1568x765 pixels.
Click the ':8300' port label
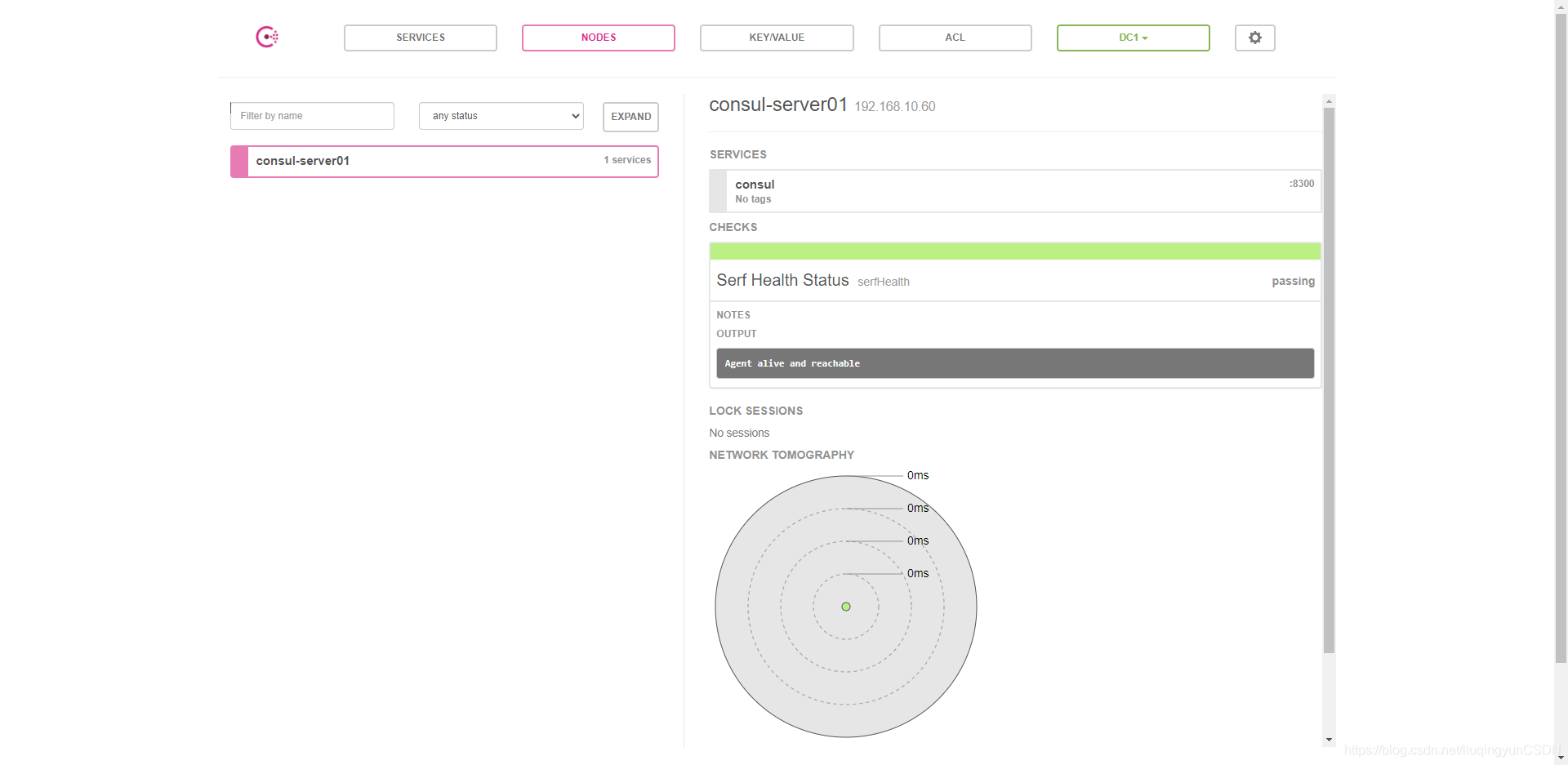1302,184
